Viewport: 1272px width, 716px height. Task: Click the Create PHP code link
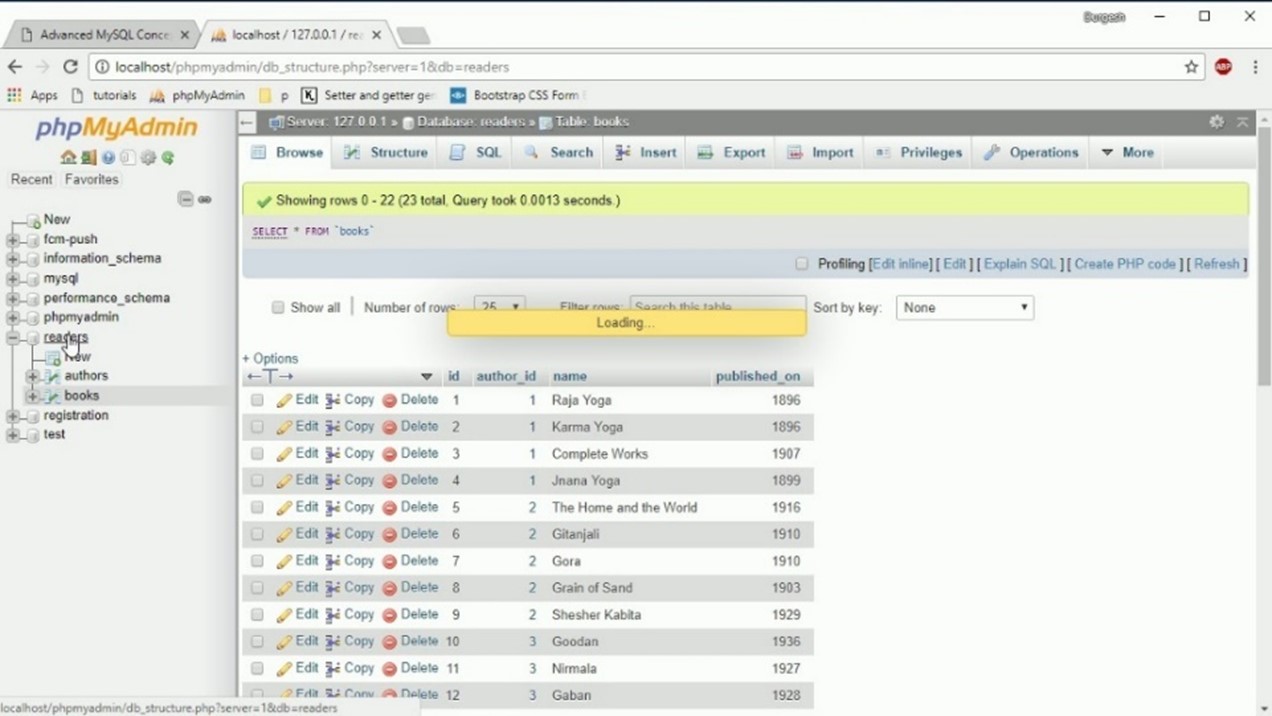[1124, 264]
